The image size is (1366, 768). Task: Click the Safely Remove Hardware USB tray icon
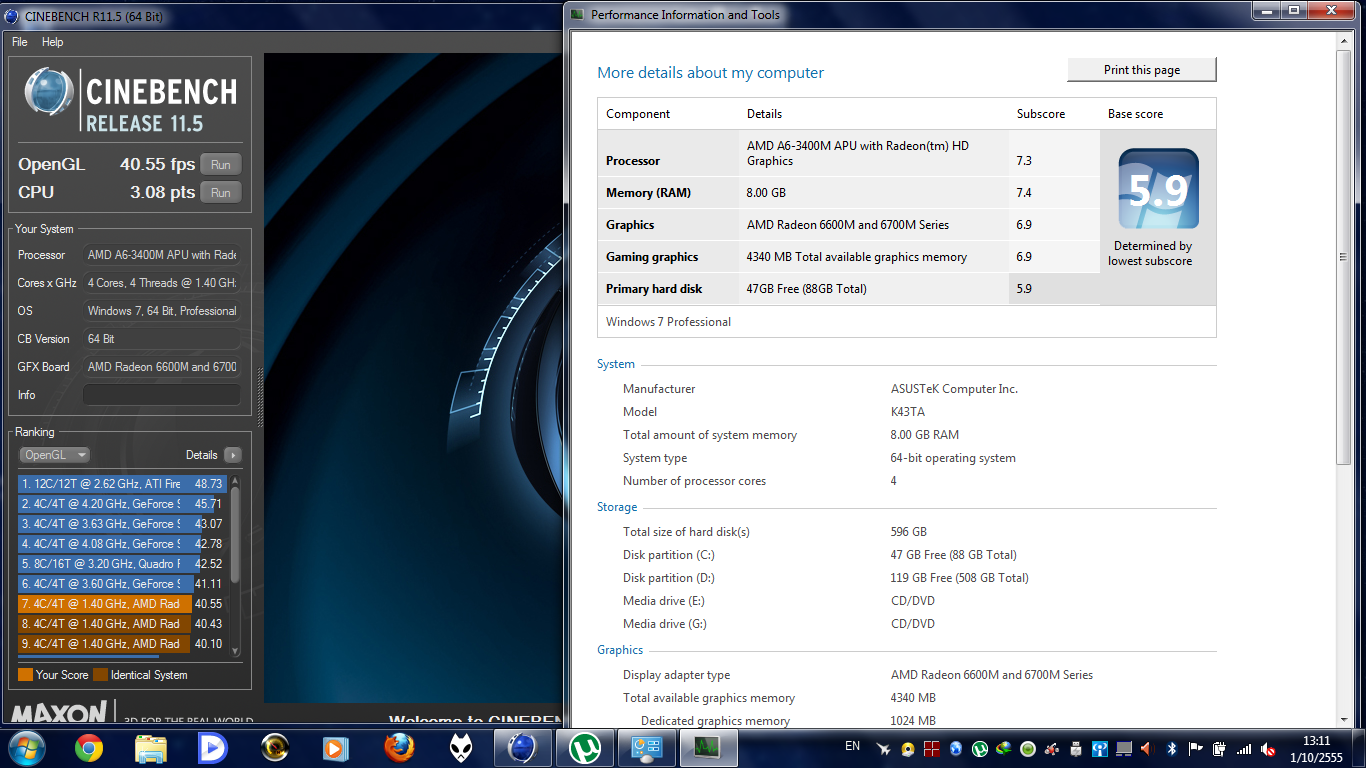tap(1076, 749)
